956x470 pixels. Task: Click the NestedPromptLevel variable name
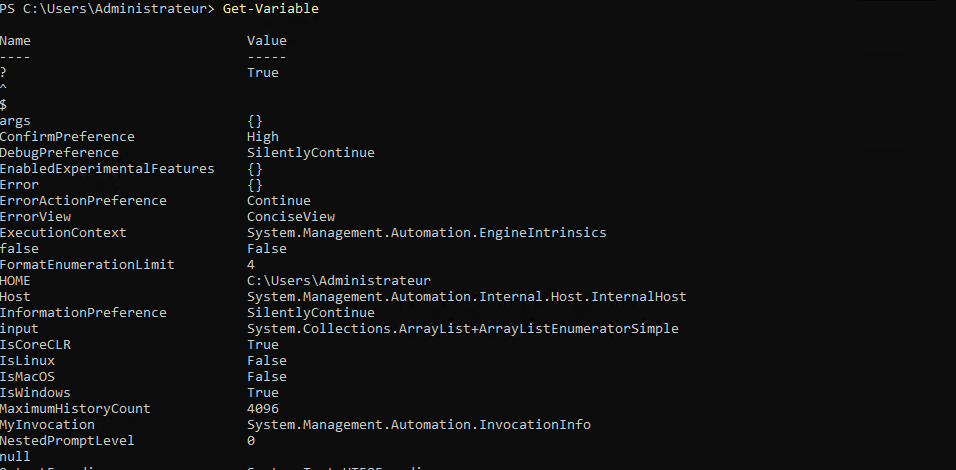coord(67,441)
